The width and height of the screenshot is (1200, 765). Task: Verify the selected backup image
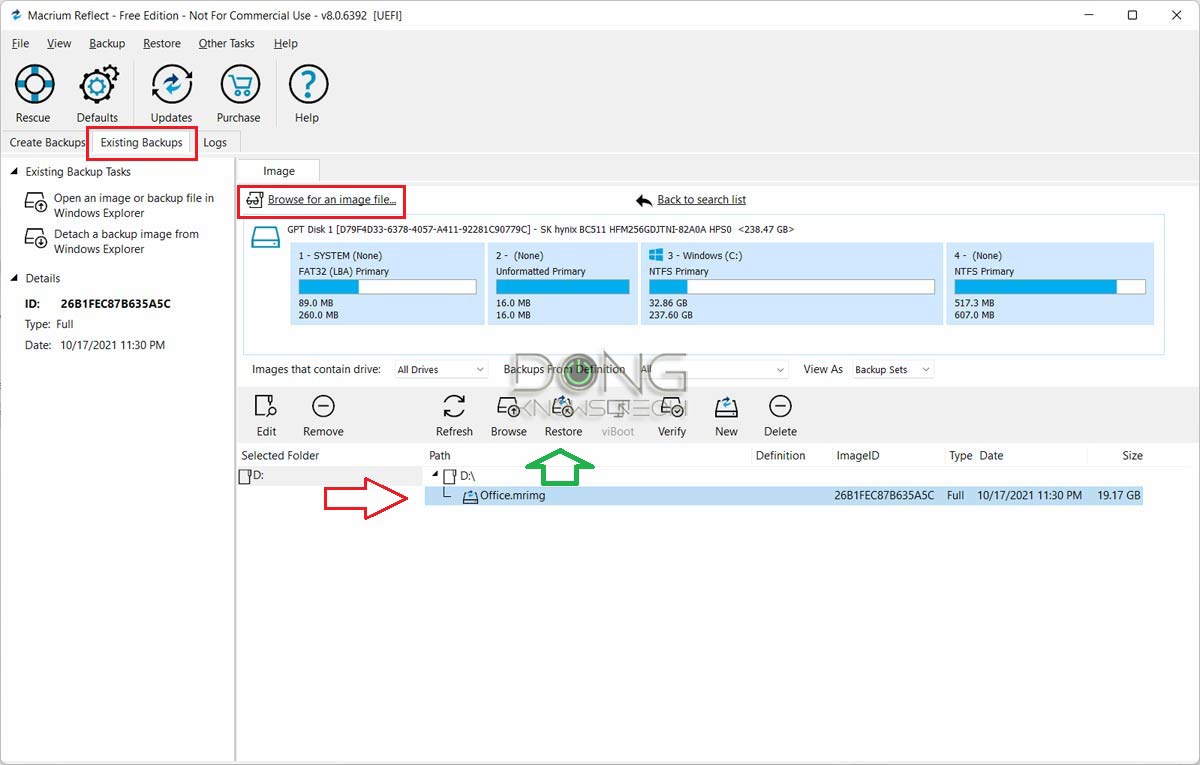click(672, 415)
